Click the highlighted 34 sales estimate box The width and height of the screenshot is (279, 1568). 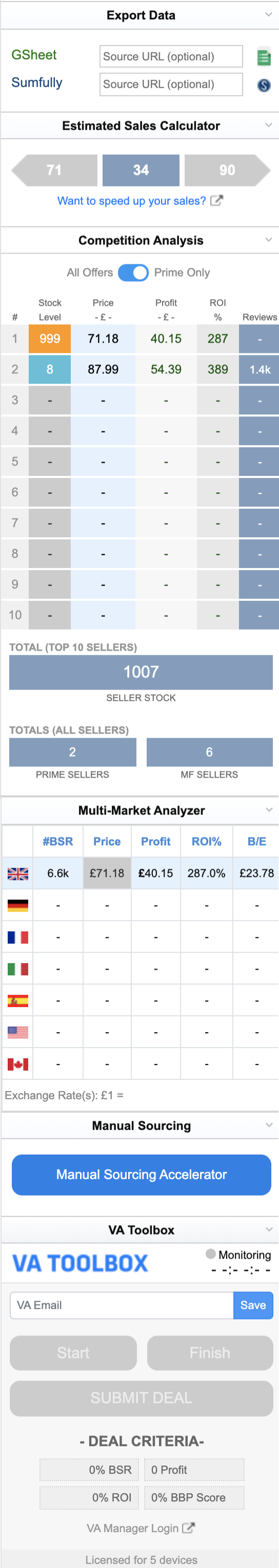[141, 170]
